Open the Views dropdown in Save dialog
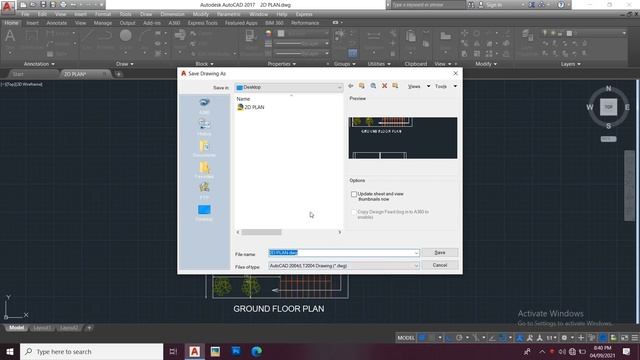 [418, 86]
